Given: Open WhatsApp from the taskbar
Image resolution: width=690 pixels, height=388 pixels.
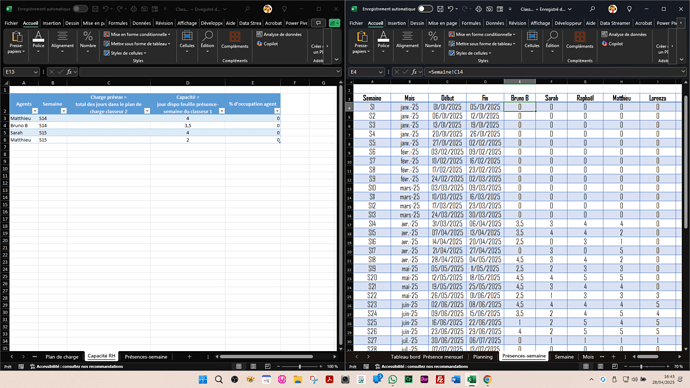Looking at the screenshot, I should tap(393, 379).
